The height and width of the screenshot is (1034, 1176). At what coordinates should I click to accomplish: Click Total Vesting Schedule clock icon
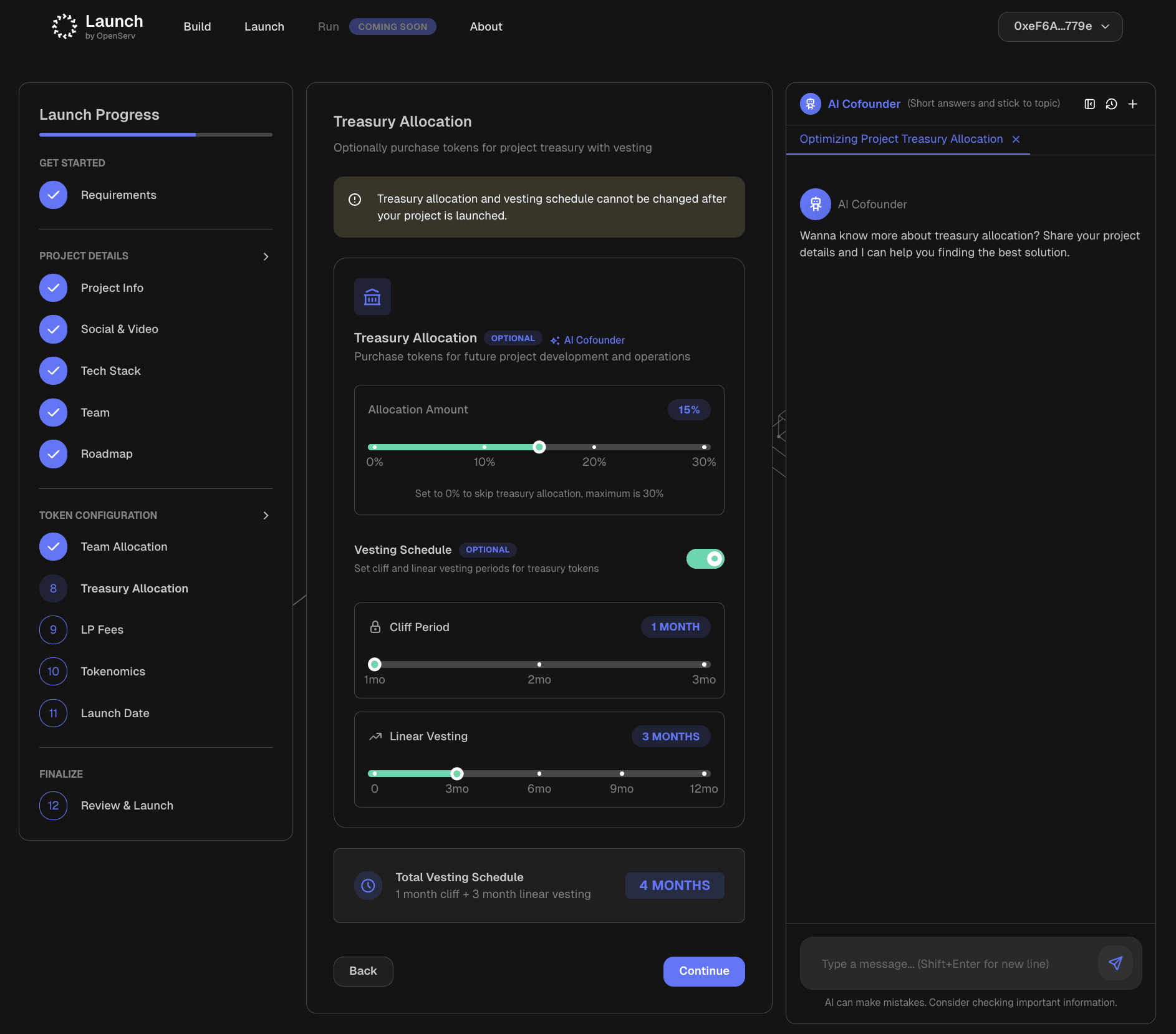pyautogui.click(x=368, y=886)
